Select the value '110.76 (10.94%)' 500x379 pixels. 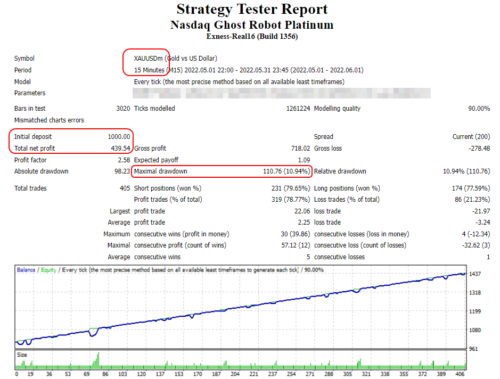[x=287, y=171]
